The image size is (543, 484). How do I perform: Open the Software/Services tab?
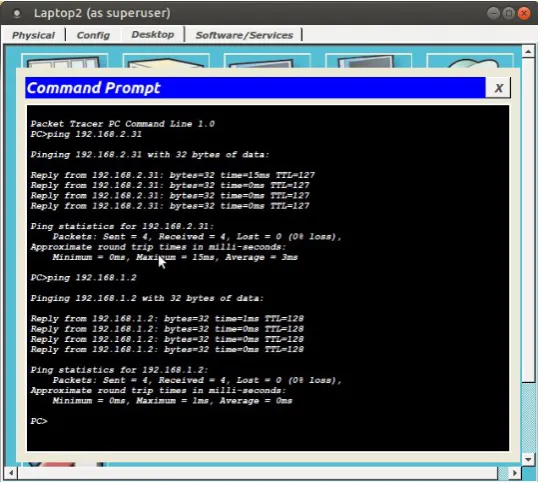click(244, 35)
